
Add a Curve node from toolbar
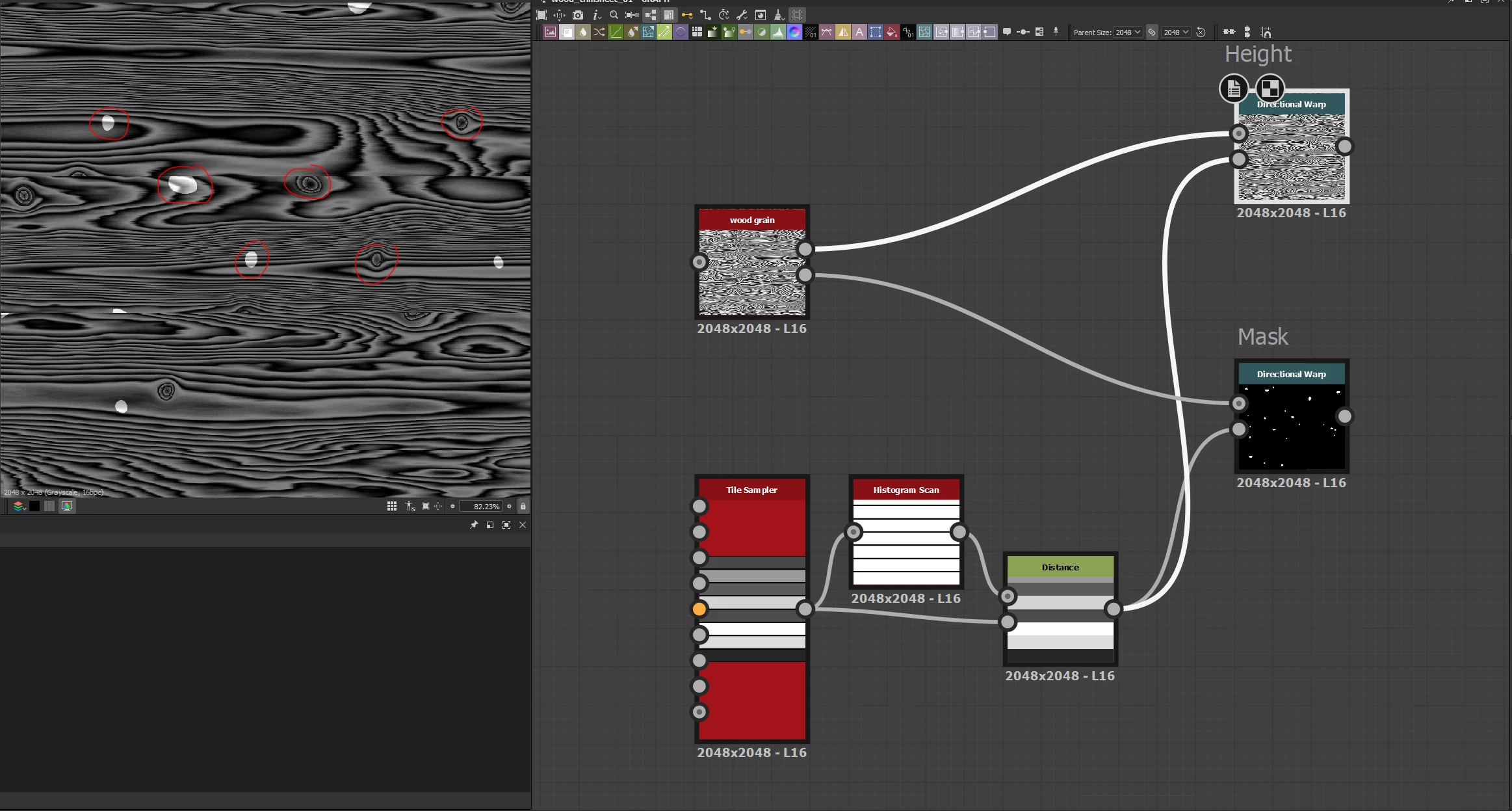click(x=616, y=32)
